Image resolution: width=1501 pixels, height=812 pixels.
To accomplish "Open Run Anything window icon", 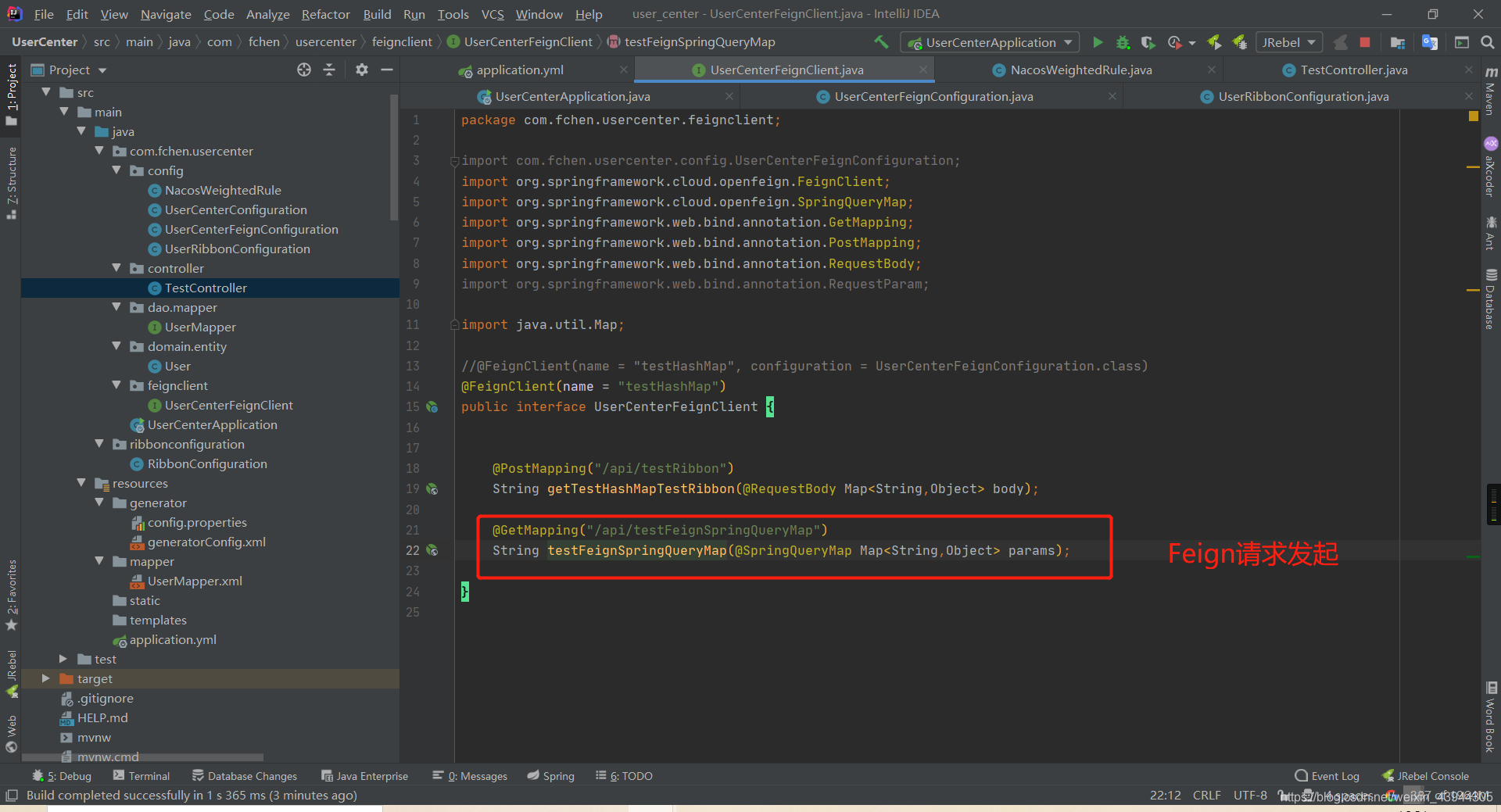I will point(1462,42).
